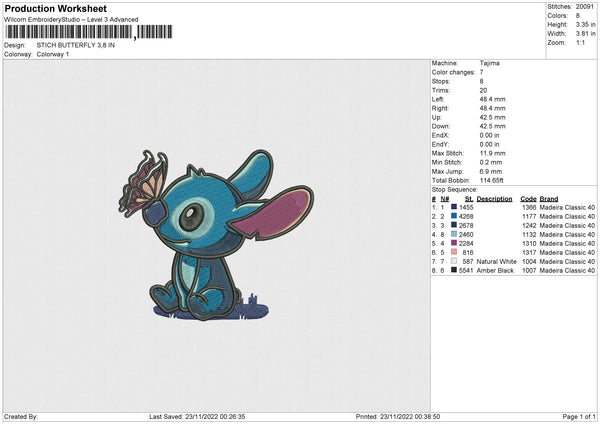Click the Min Stitch value 0.2 mm
This screenshot has width=600, height=424.
(491, 162)
